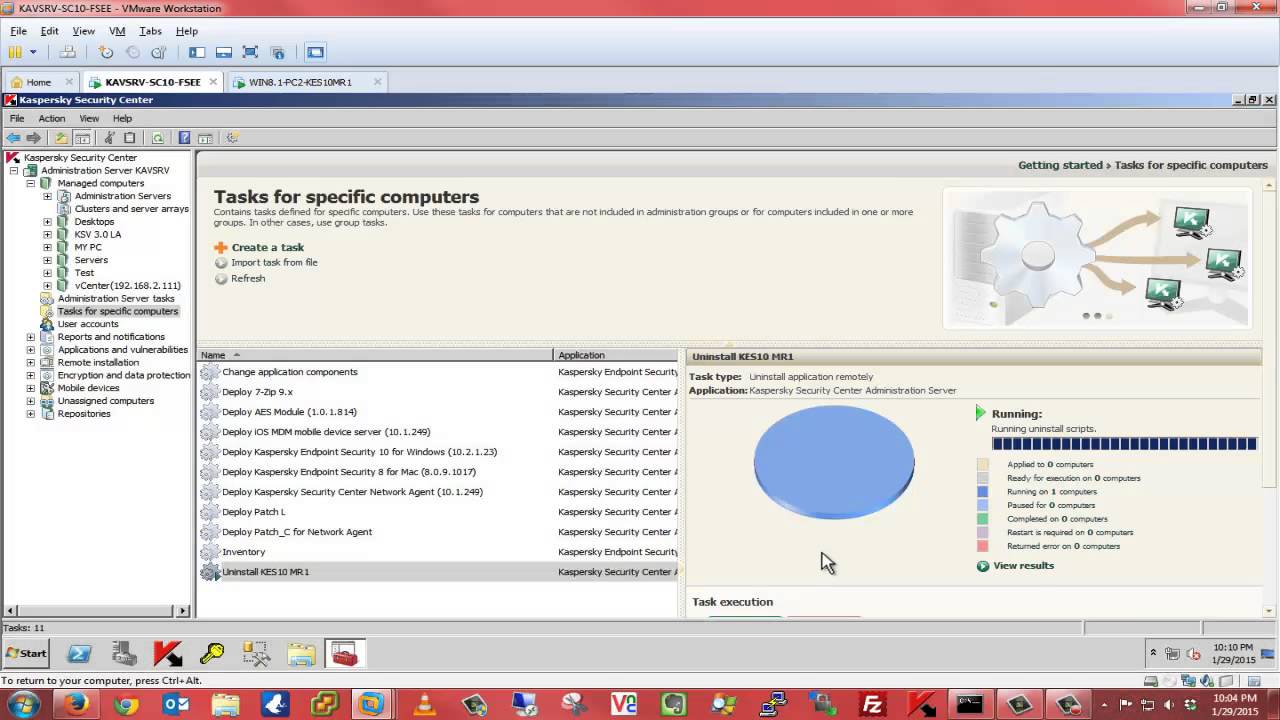Launch Google Chrome from host taskbar
Viewport: 1280px width, 720px height.
tap(126, 705)
